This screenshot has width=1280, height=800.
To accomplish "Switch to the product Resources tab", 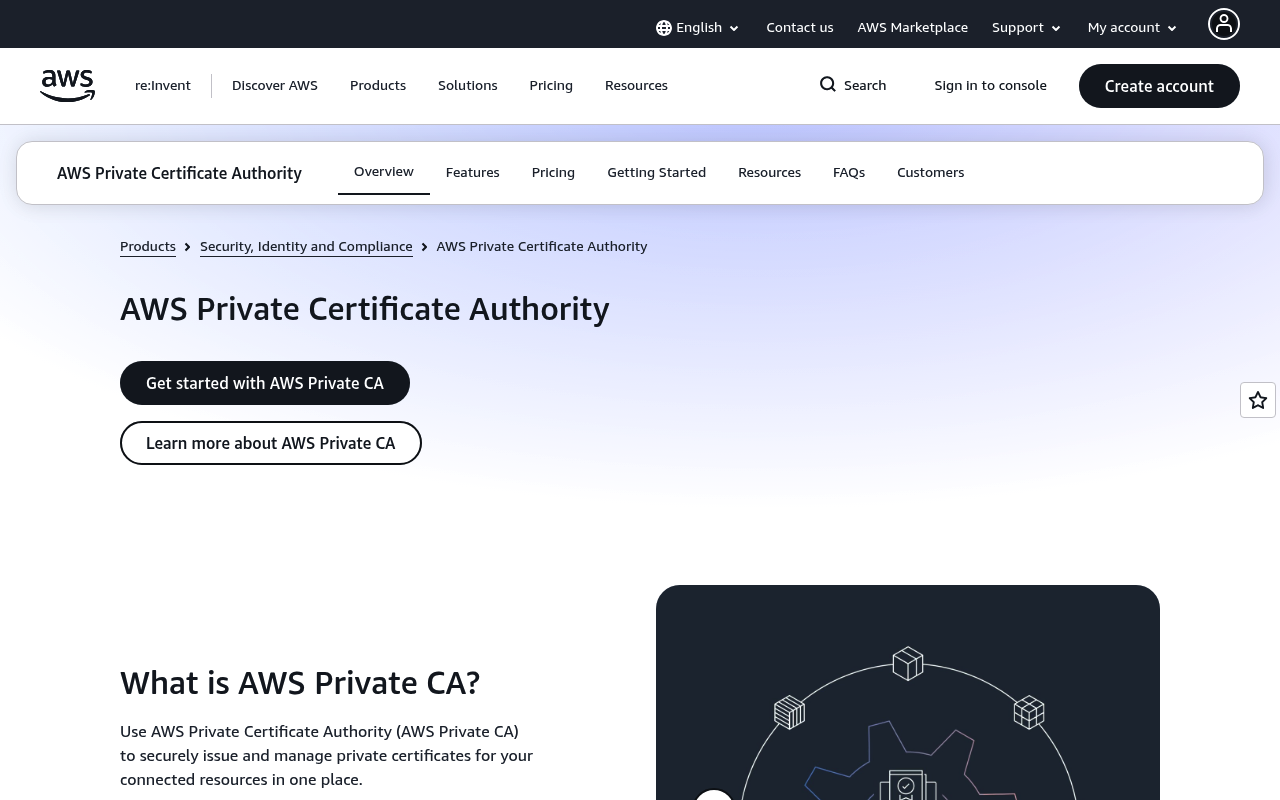I will point(769,173).
